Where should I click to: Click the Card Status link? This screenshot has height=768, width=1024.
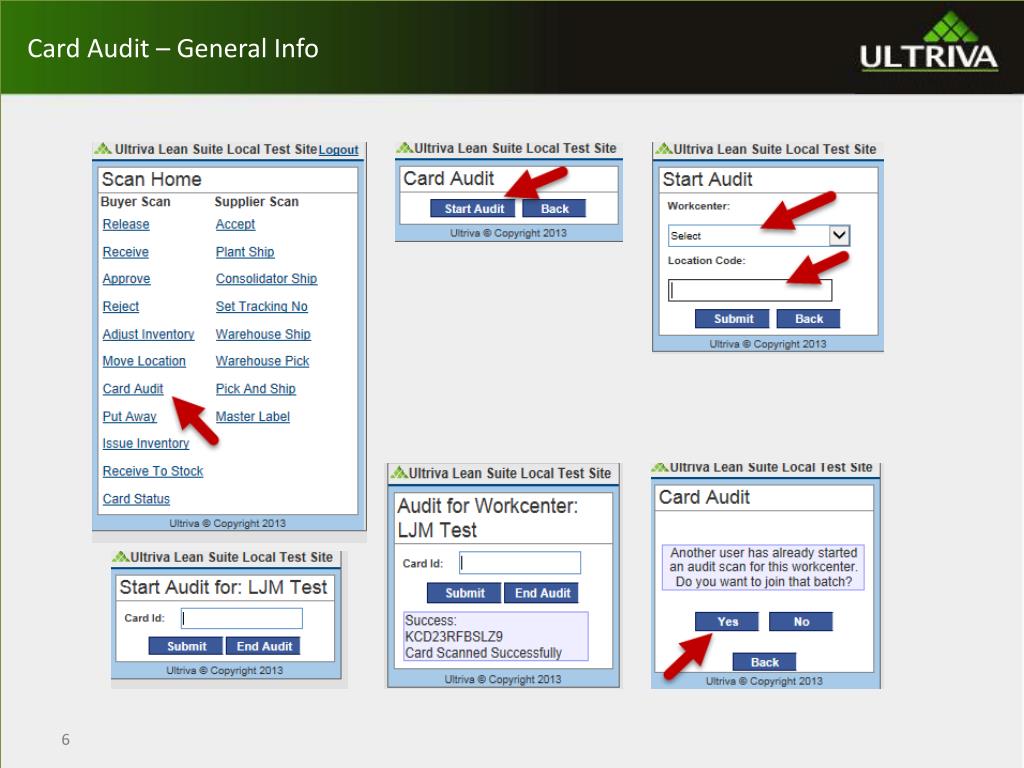[x=136, y=499]
